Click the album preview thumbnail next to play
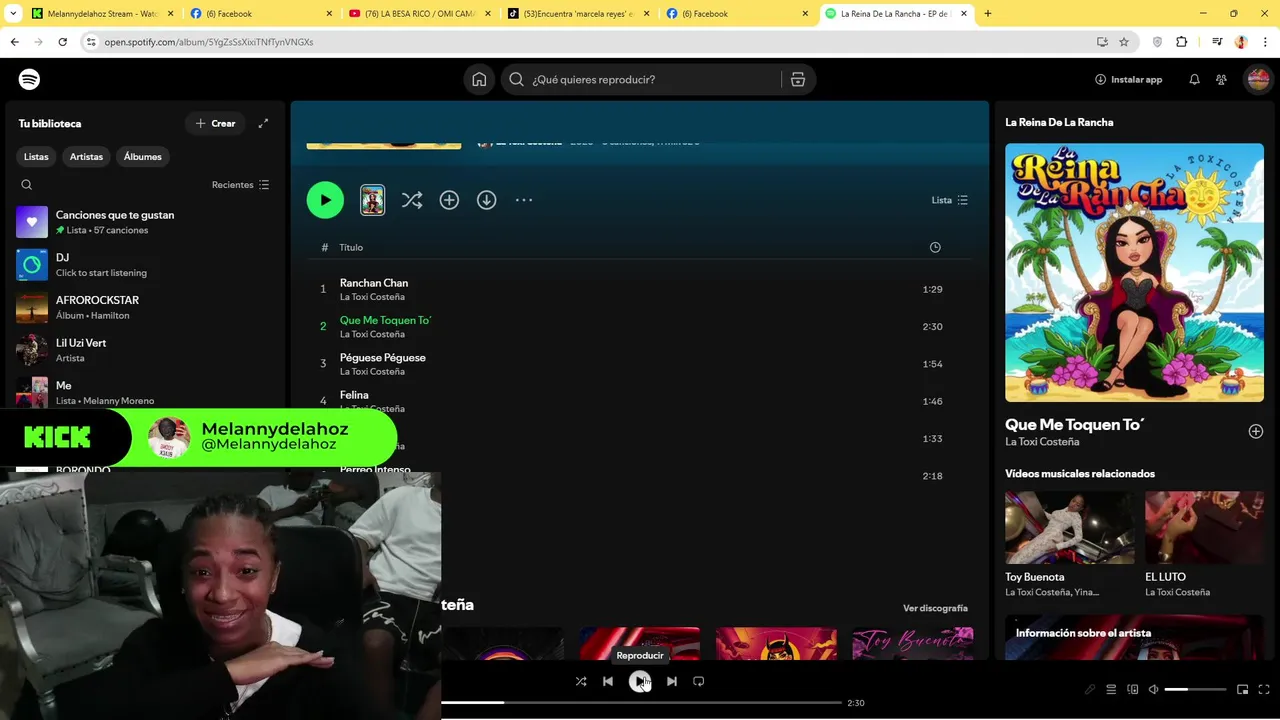Viewport: 1280px width, 720px height. pos(372,200)
